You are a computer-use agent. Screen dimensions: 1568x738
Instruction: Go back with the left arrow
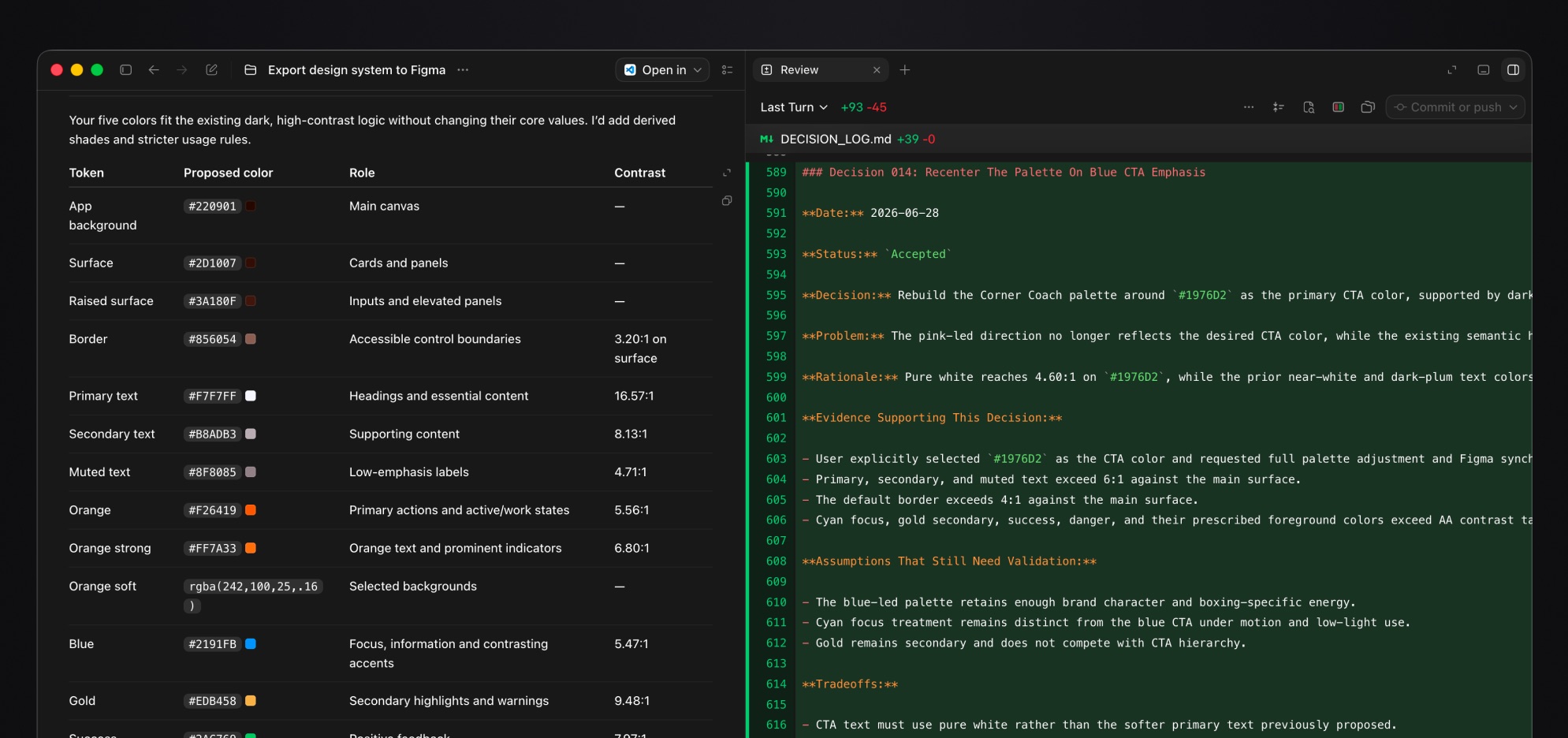(154, 69)
